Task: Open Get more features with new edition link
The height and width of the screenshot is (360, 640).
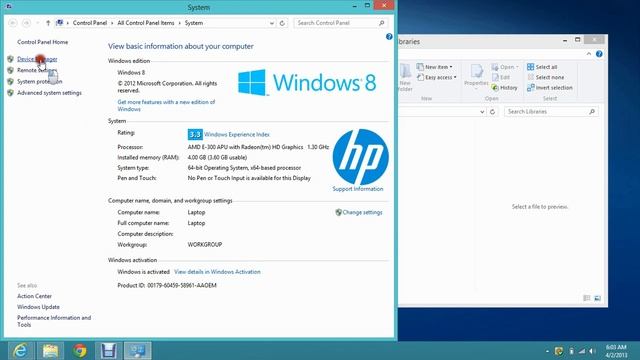Action: coord(166,106)
